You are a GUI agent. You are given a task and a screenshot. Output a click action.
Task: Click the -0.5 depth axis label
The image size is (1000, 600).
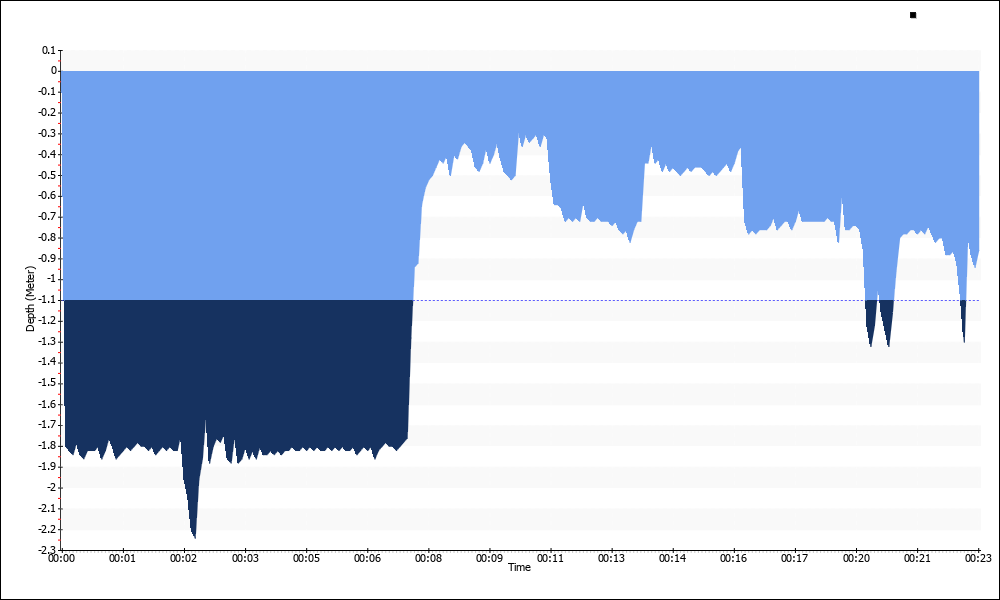[47, 175]
